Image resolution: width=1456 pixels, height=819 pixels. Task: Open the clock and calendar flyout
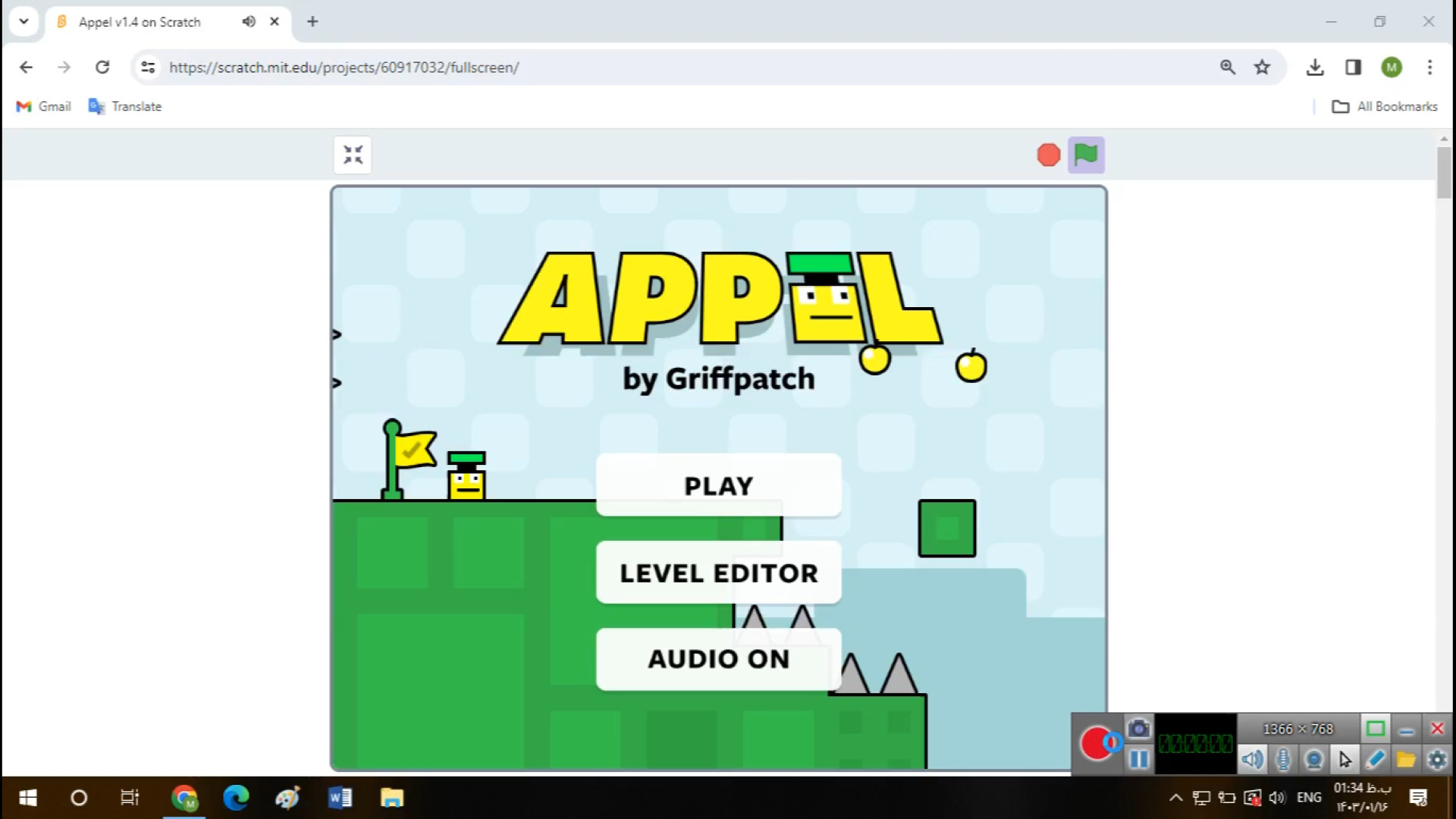[1363, 798]
